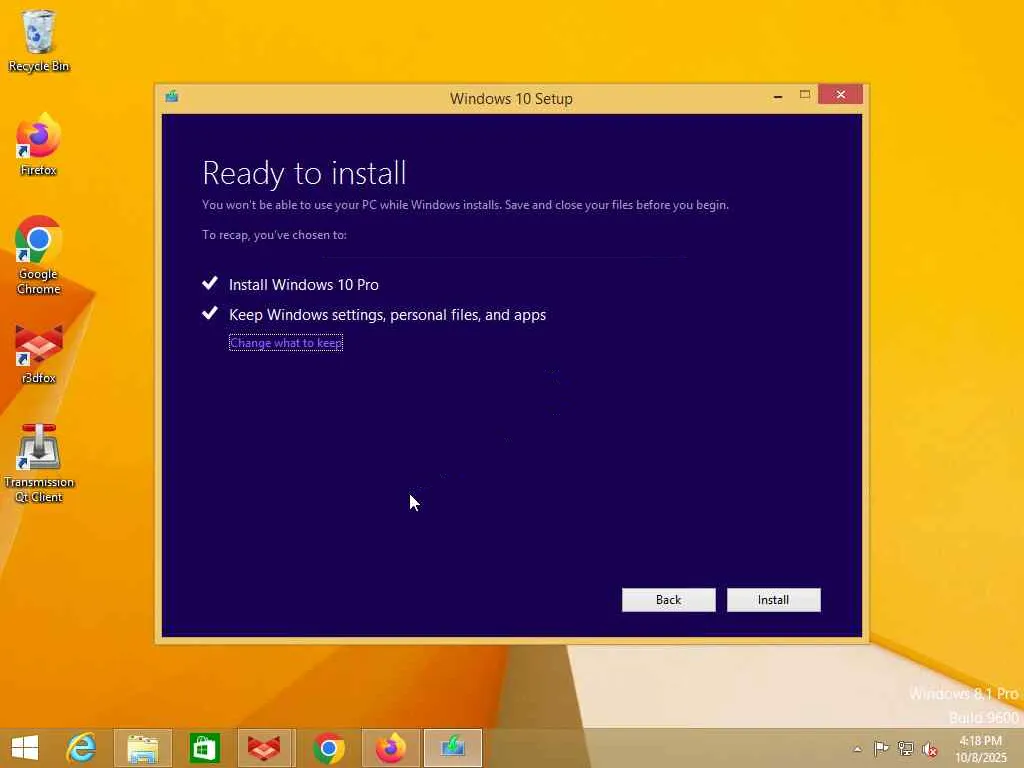
Task: Open the Action Center flag icon
Action: pos(881,748)
